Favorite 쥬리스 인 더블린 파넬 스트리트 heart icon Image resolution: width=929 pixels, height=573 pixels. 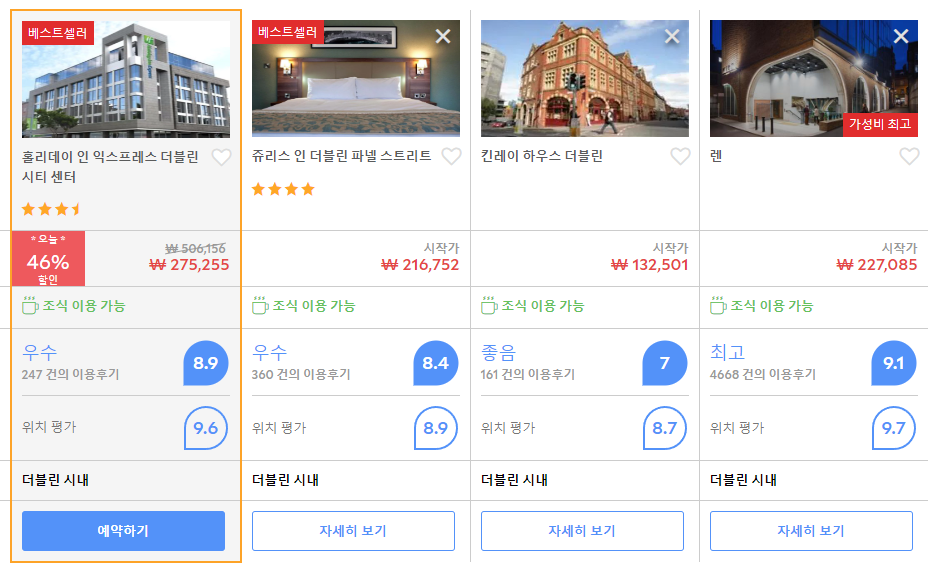click(x=451, y=156)
